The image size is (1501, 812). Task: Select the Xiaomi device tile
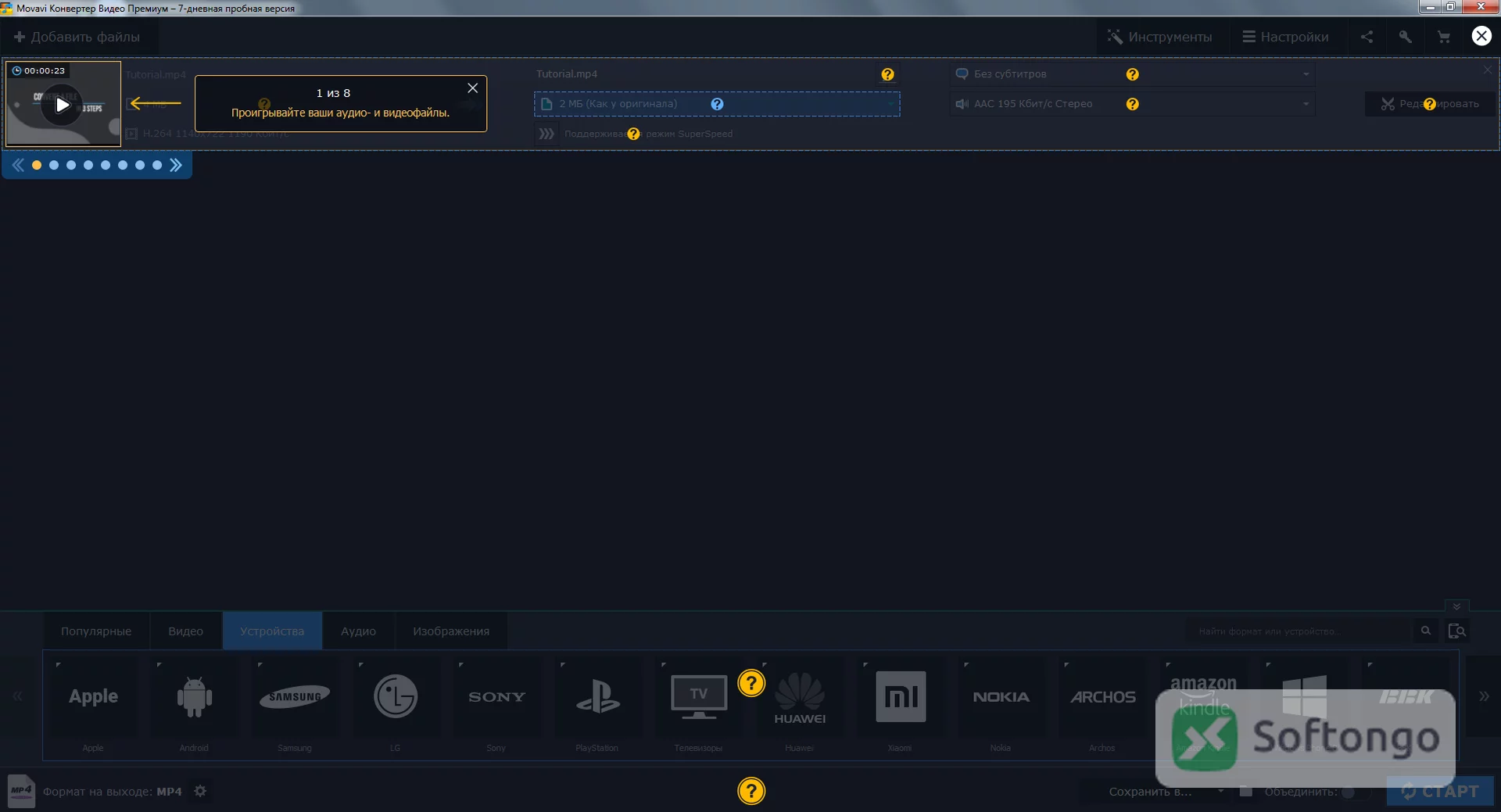[901, 696]
